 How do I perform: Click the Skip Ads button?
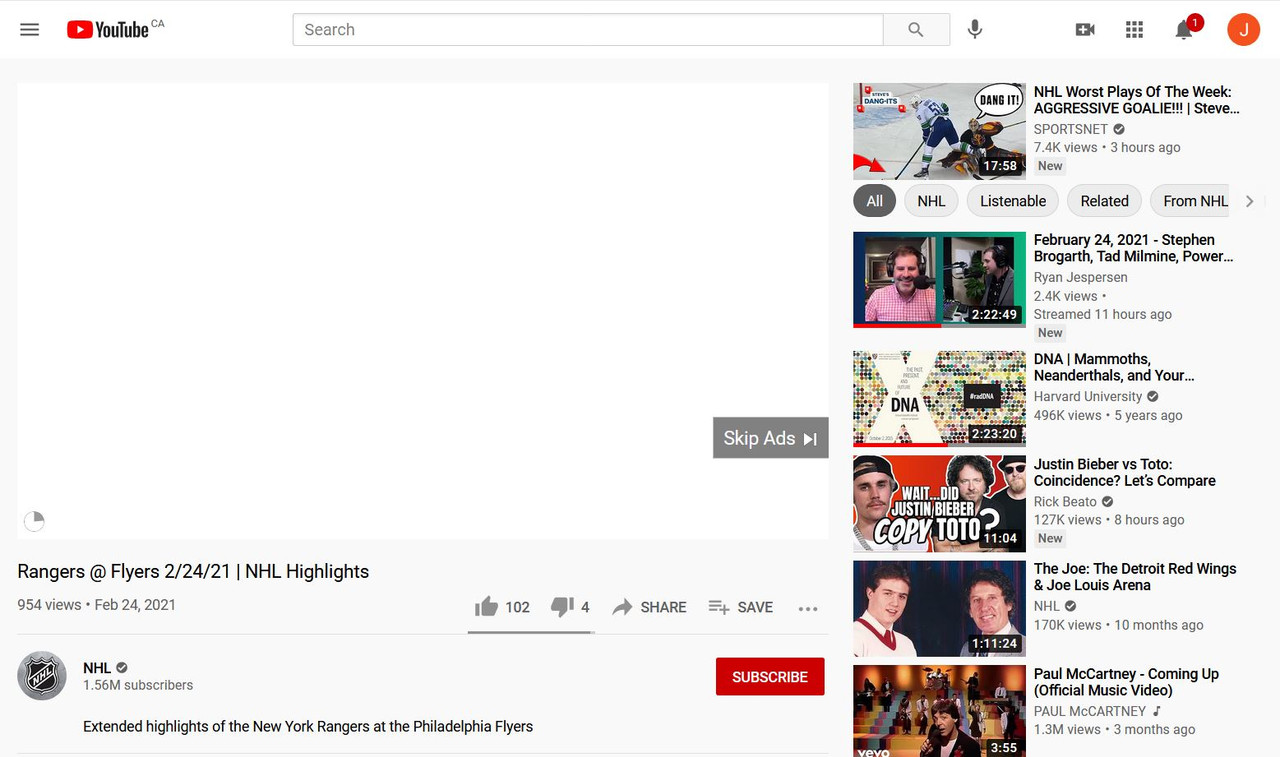[770, 438]
